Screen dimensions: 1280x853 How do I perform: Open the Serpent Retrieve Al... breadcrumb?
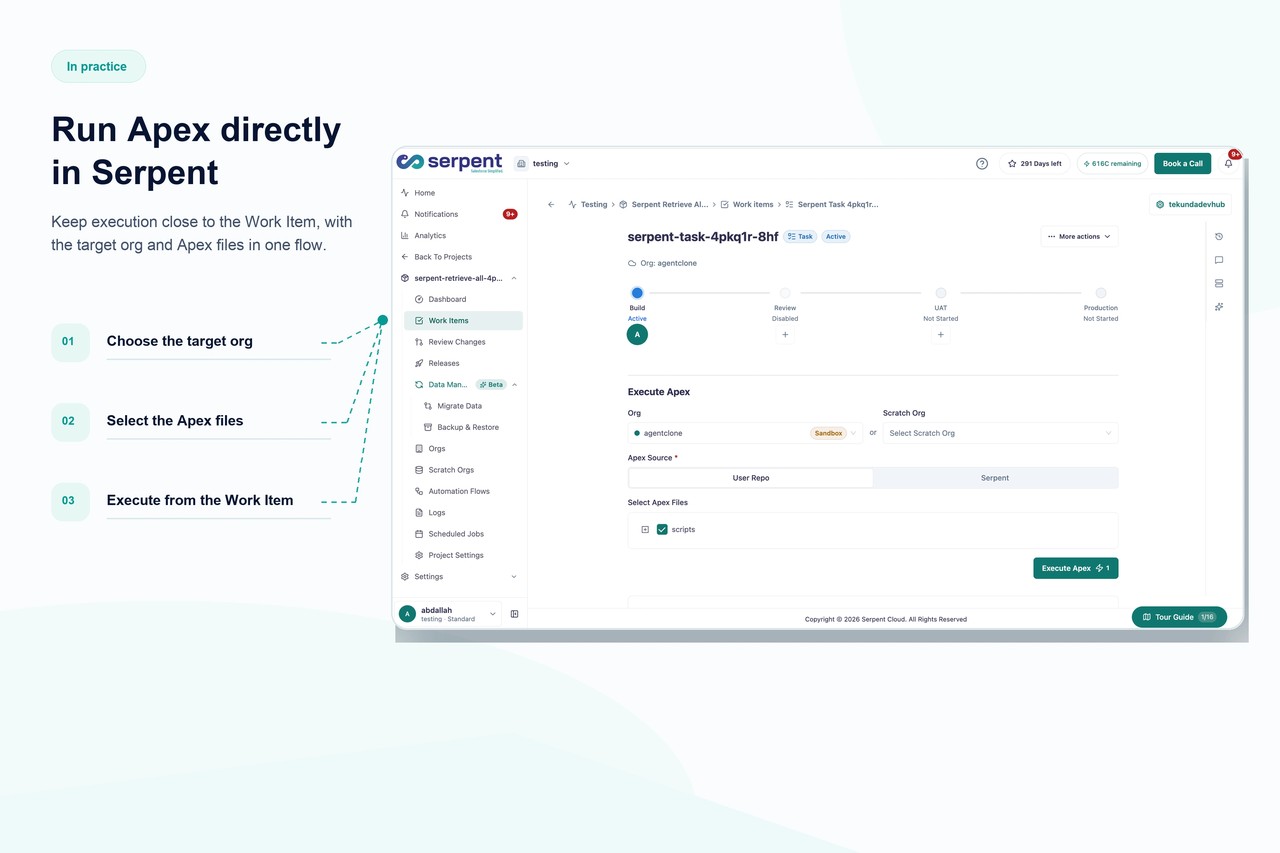(663, 204)
